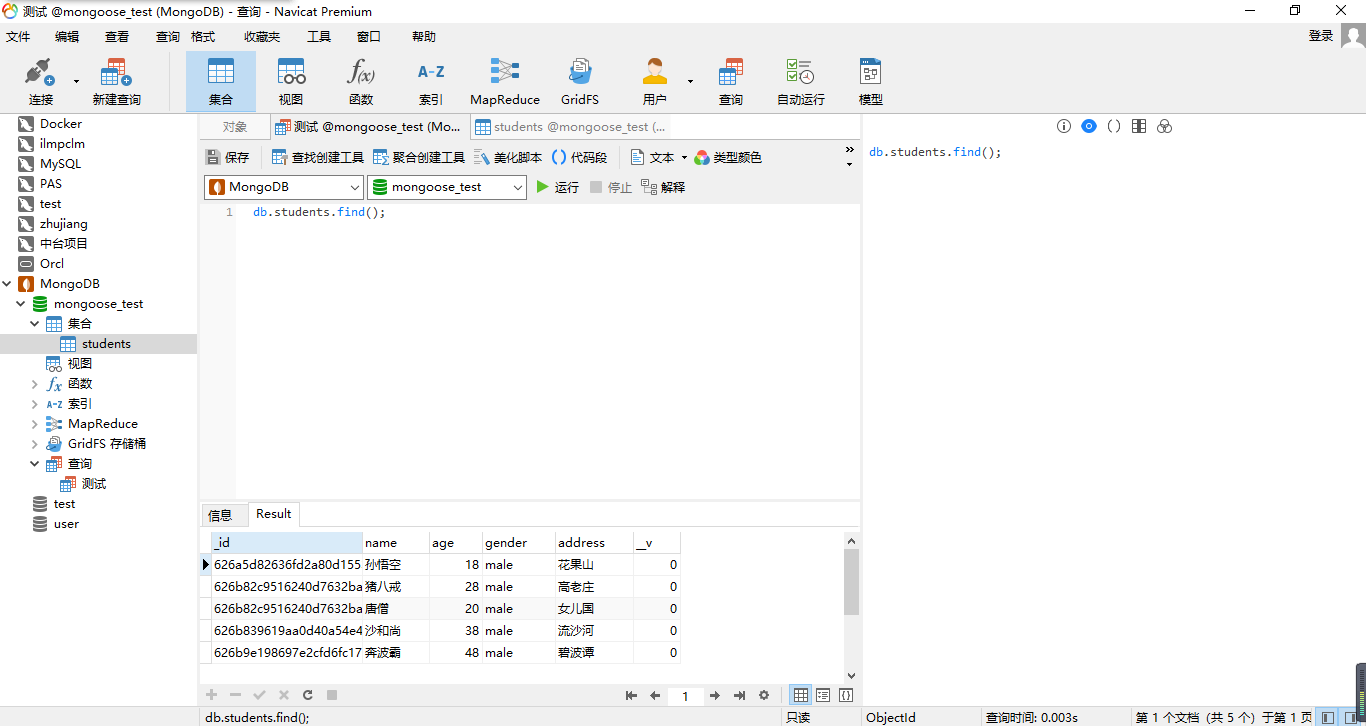Select the MySQL connection in sidebar

[x=60, y=164]
